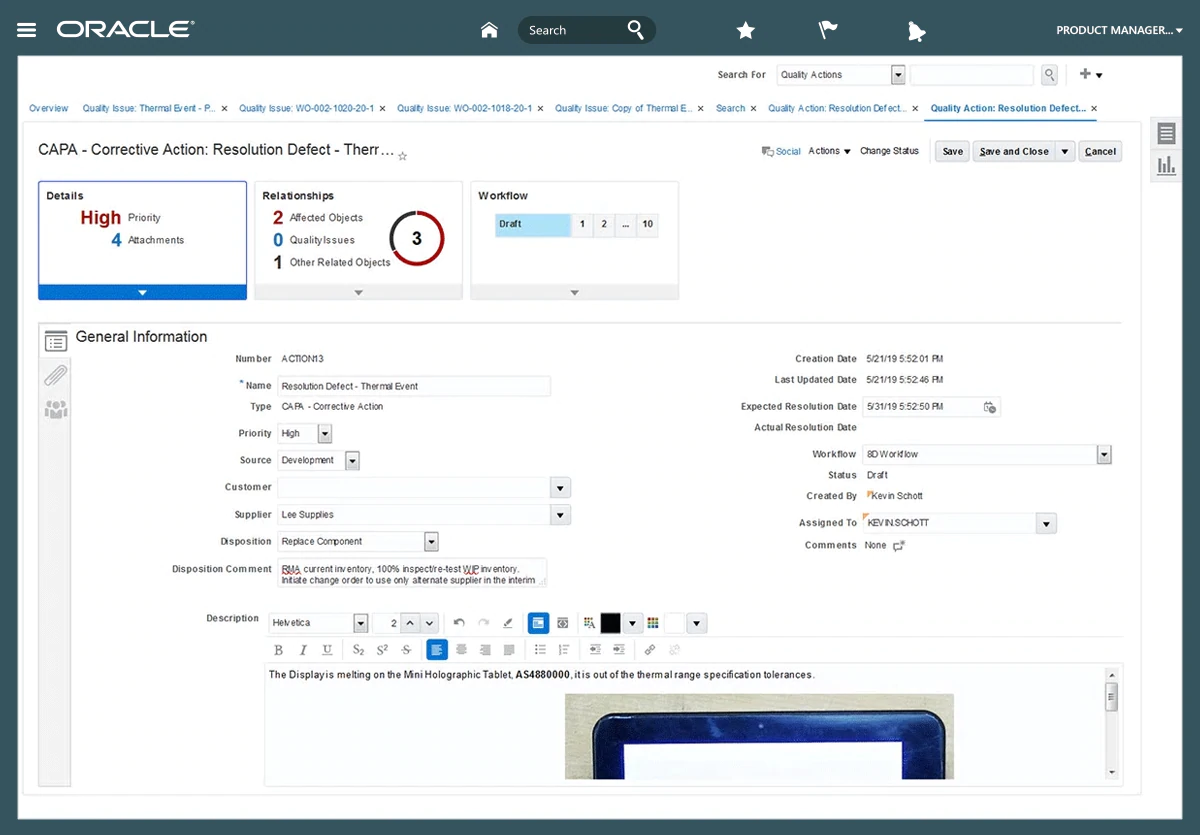Open the Priority dropdown
The image size is (1200, 835).
coord(324,434)
